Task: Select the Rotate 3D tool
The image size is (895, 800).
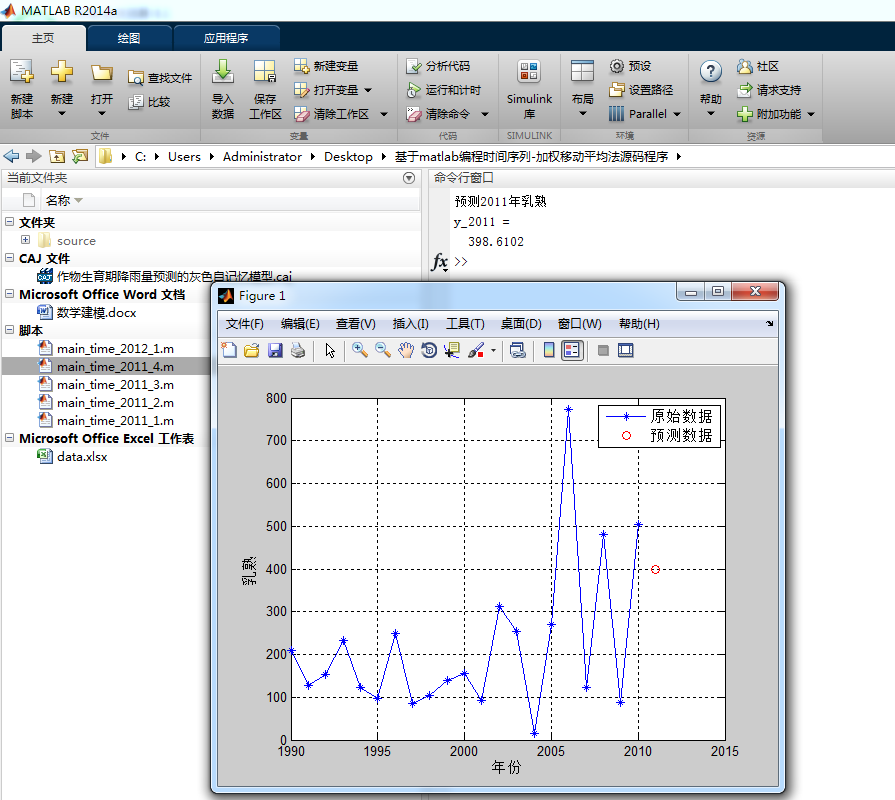Action: 429,350
